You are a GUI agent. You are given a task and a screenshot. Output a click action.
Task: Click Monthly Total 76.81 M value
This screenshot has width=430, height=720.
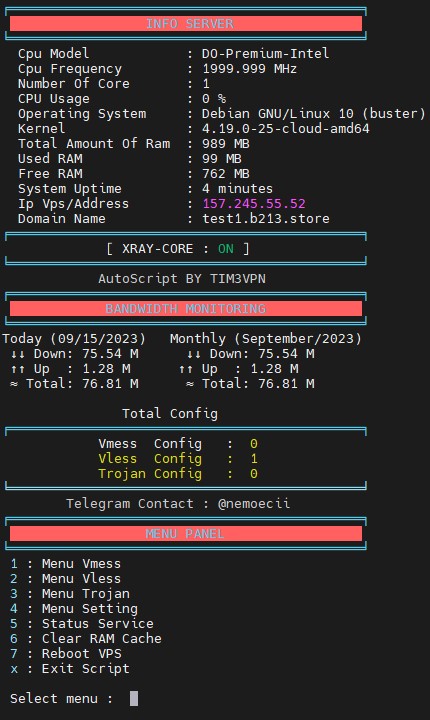286,384
